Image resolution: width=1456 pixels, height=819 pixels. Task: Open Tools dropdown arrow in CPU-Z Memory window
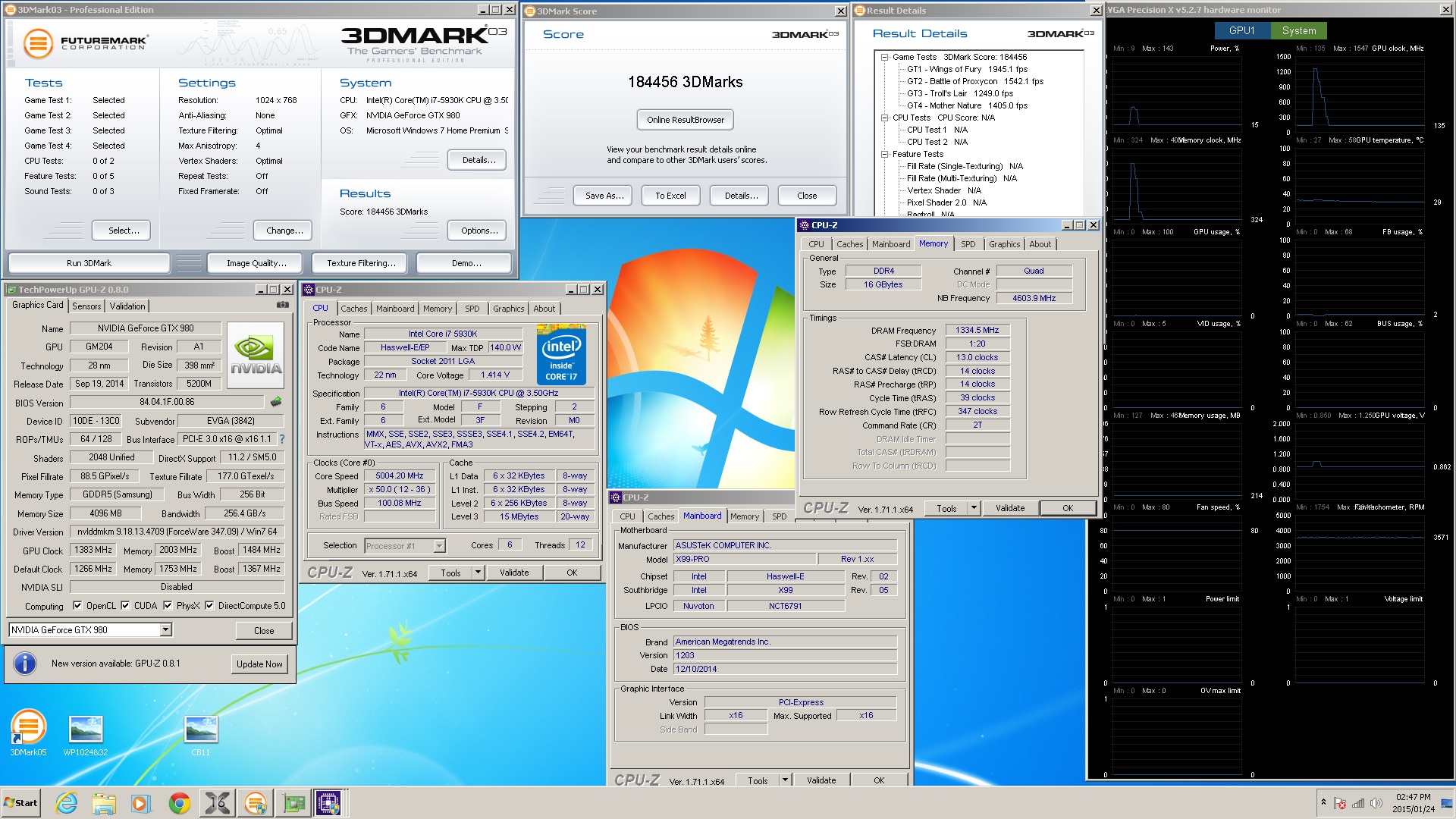point(974,509)
